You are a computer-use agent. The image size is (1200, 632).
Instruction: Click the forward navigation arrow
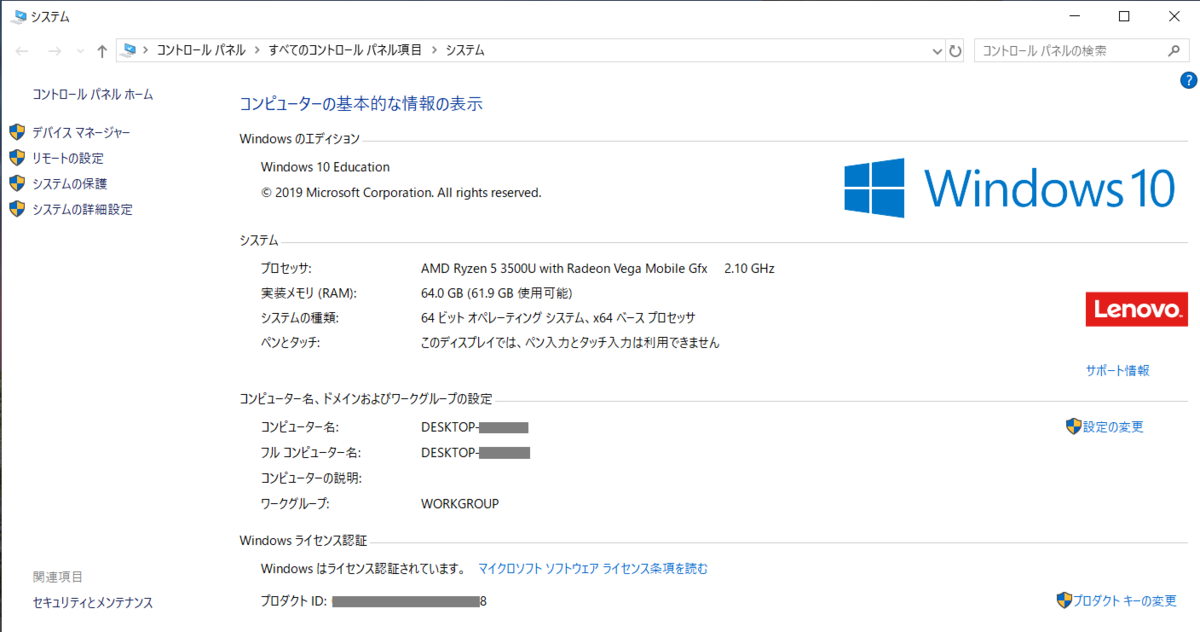click(x=54, y=51)
